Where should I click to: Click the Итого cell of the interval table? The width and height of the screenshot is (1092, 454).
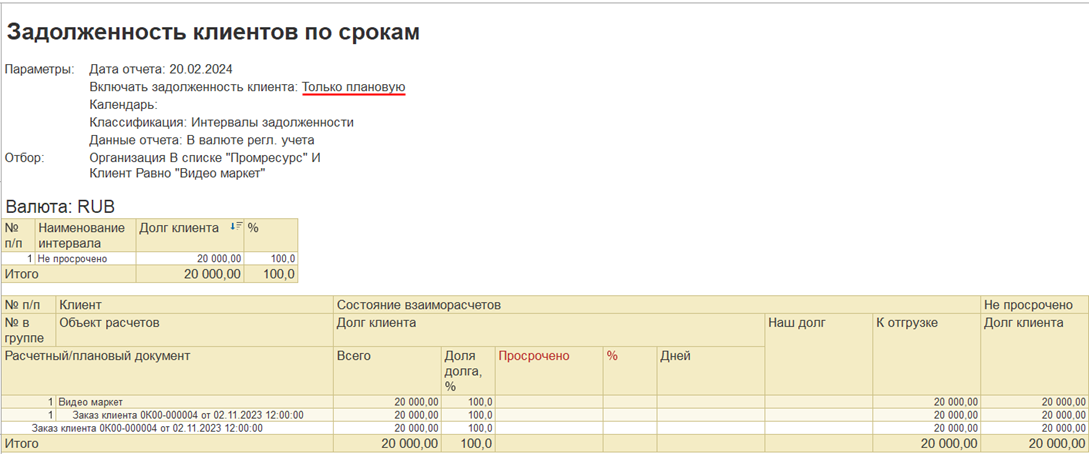pos(69,274)
